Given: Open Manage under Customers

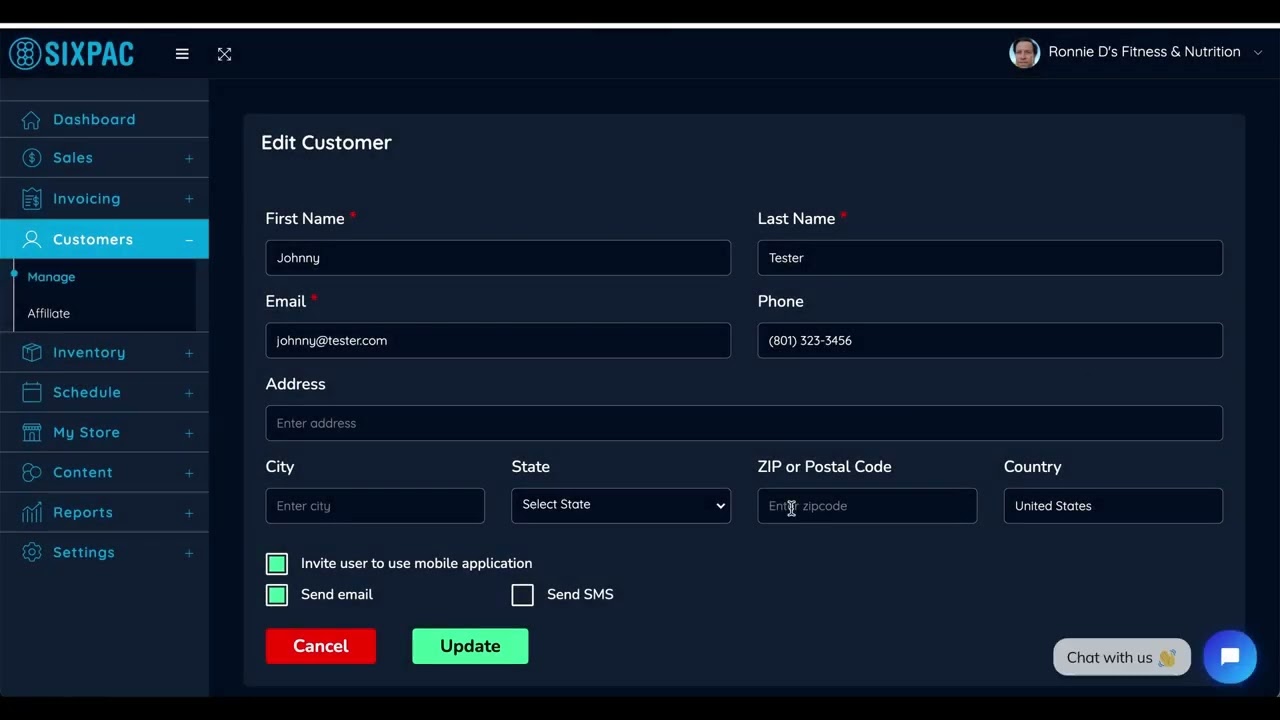Looking at the screenshot, I should pos(51,277).
